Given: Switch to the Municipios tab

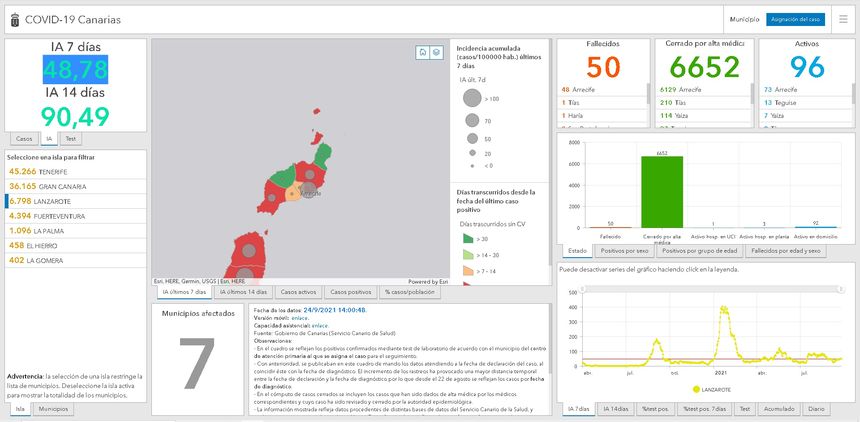Looking at the screenshot, I should tap(53, 409).
